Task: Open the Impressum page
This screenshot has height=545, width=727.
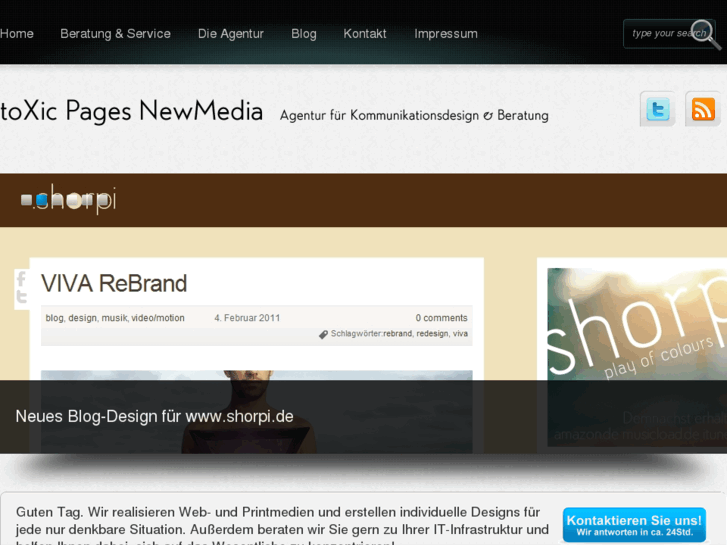Action: pos(446,34)
